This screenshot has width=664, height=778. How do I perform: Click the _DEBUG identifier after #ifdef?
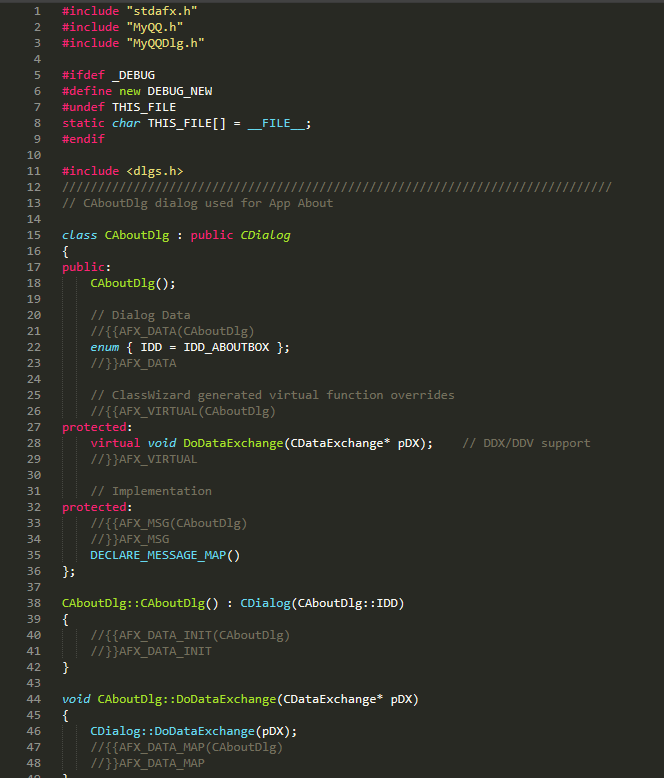coord(133,75)
